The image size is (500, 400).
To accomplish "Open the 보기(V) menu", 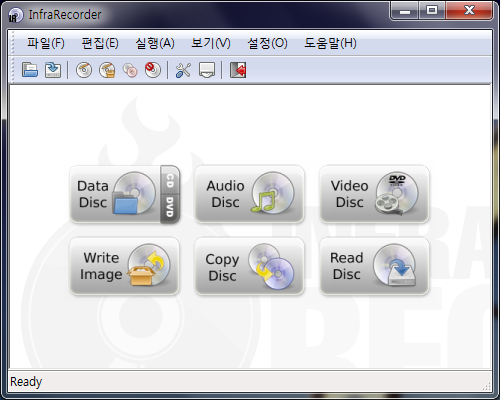I will tap(211, 43).
